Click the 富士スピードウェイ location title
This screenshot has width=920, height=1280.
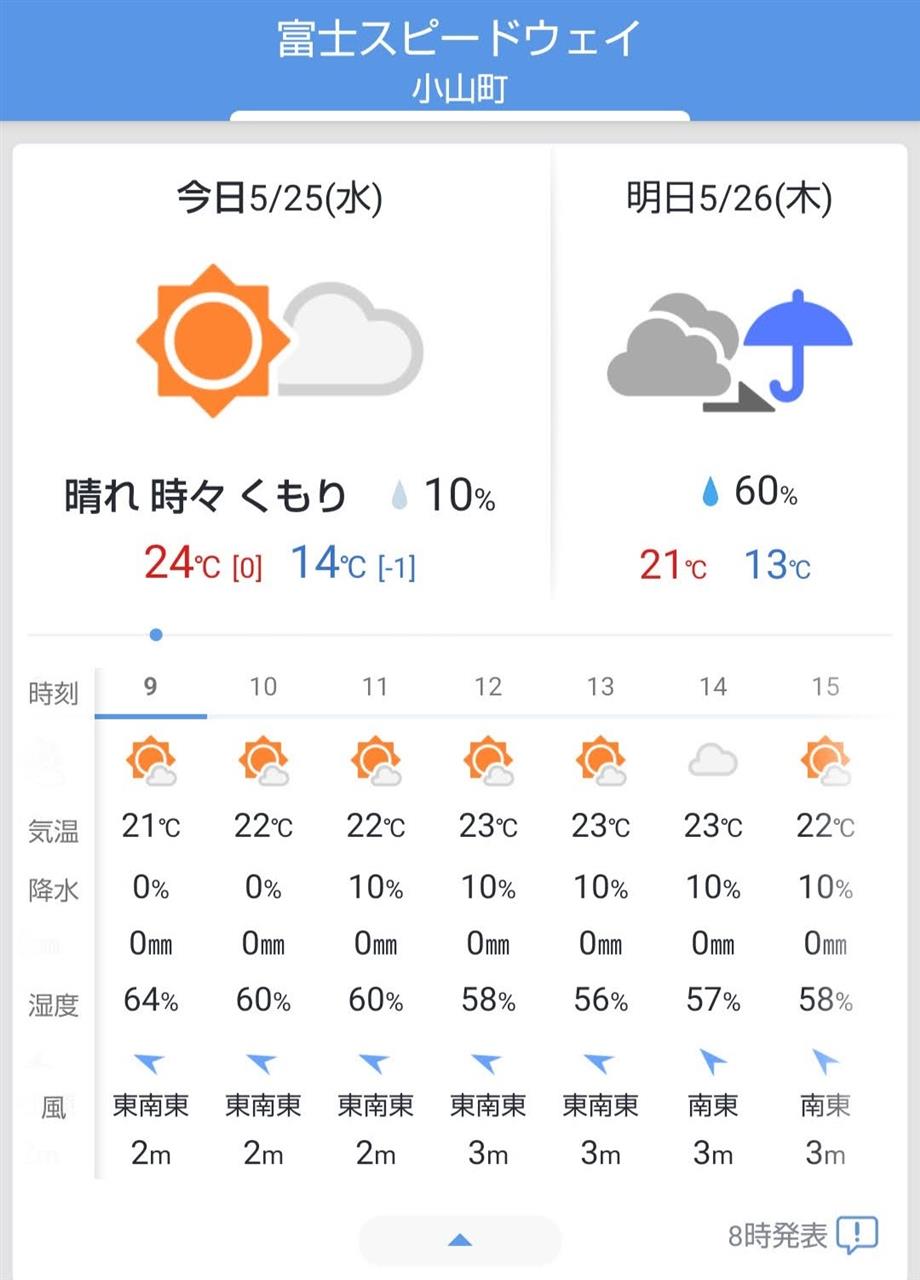tap(459, 39)
